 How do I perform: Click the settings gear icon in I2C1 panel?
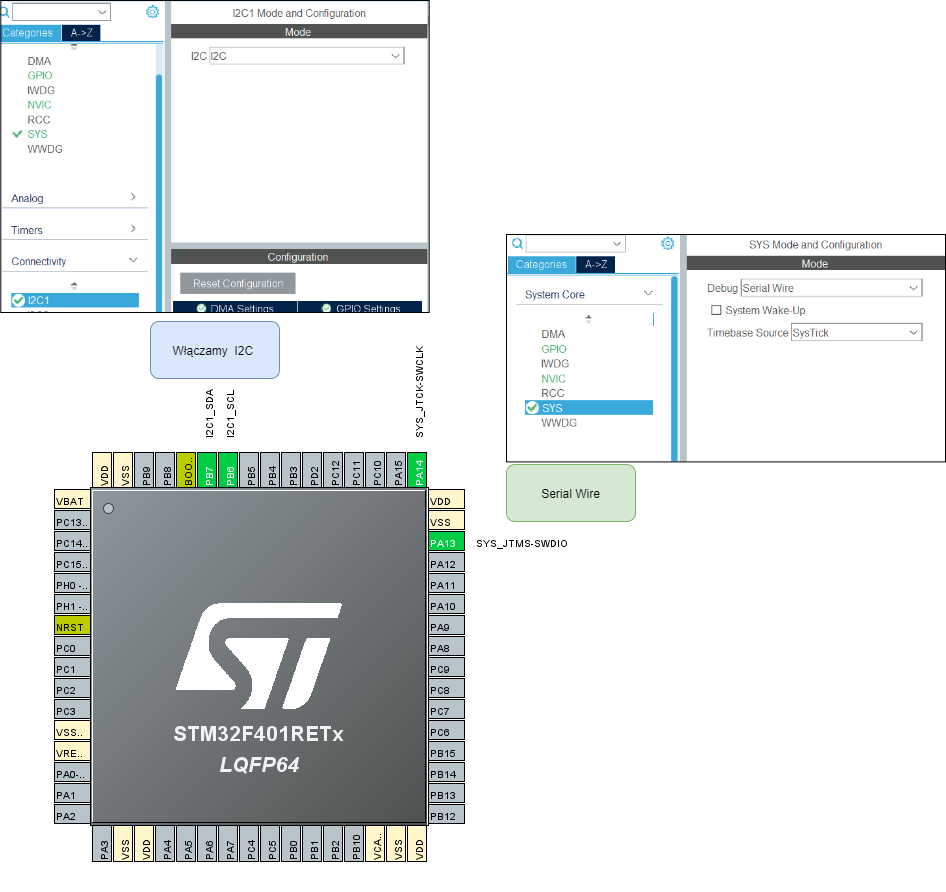(152, 12)
